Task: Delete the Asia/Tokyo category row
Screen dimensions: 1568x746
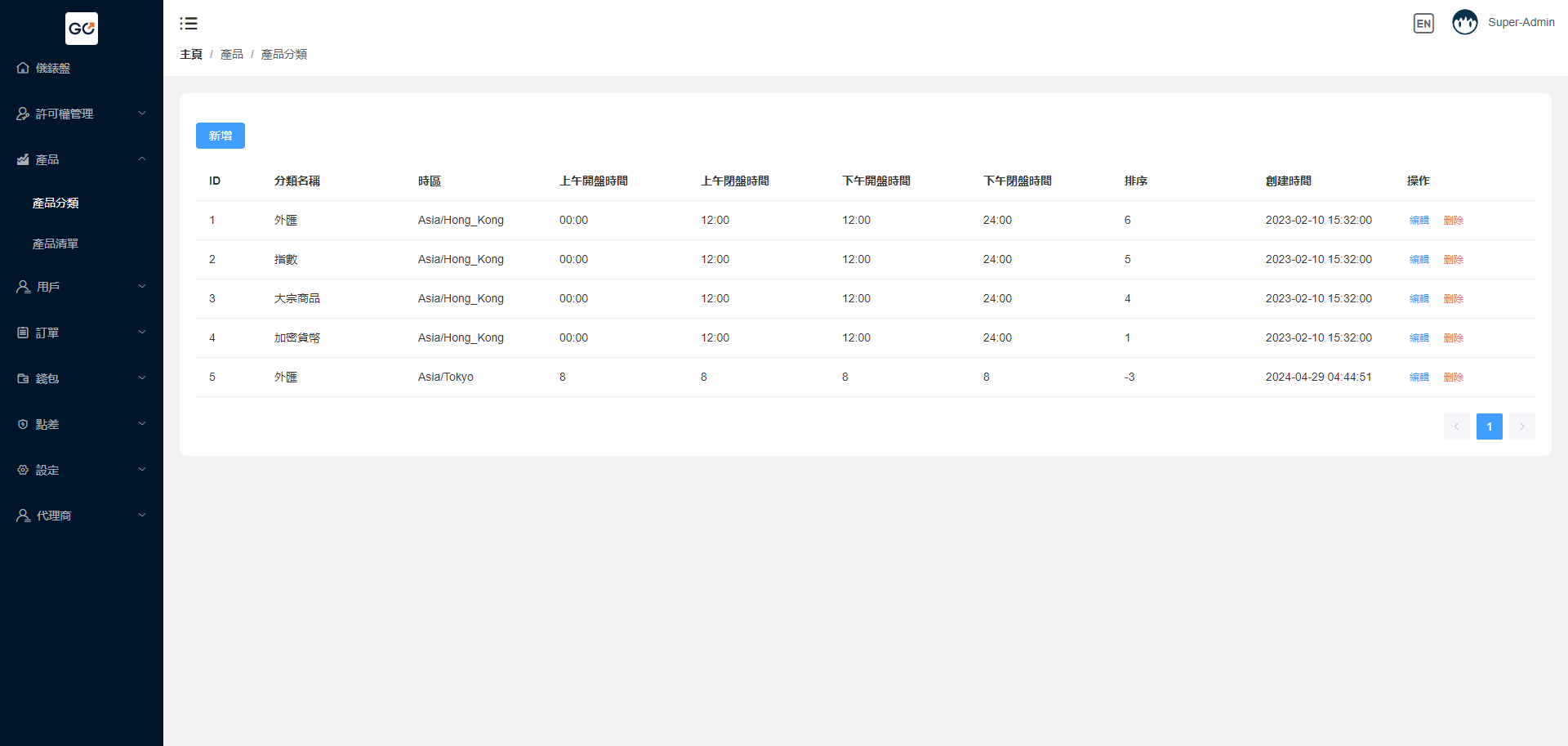Action: (x=1454, y=377)
